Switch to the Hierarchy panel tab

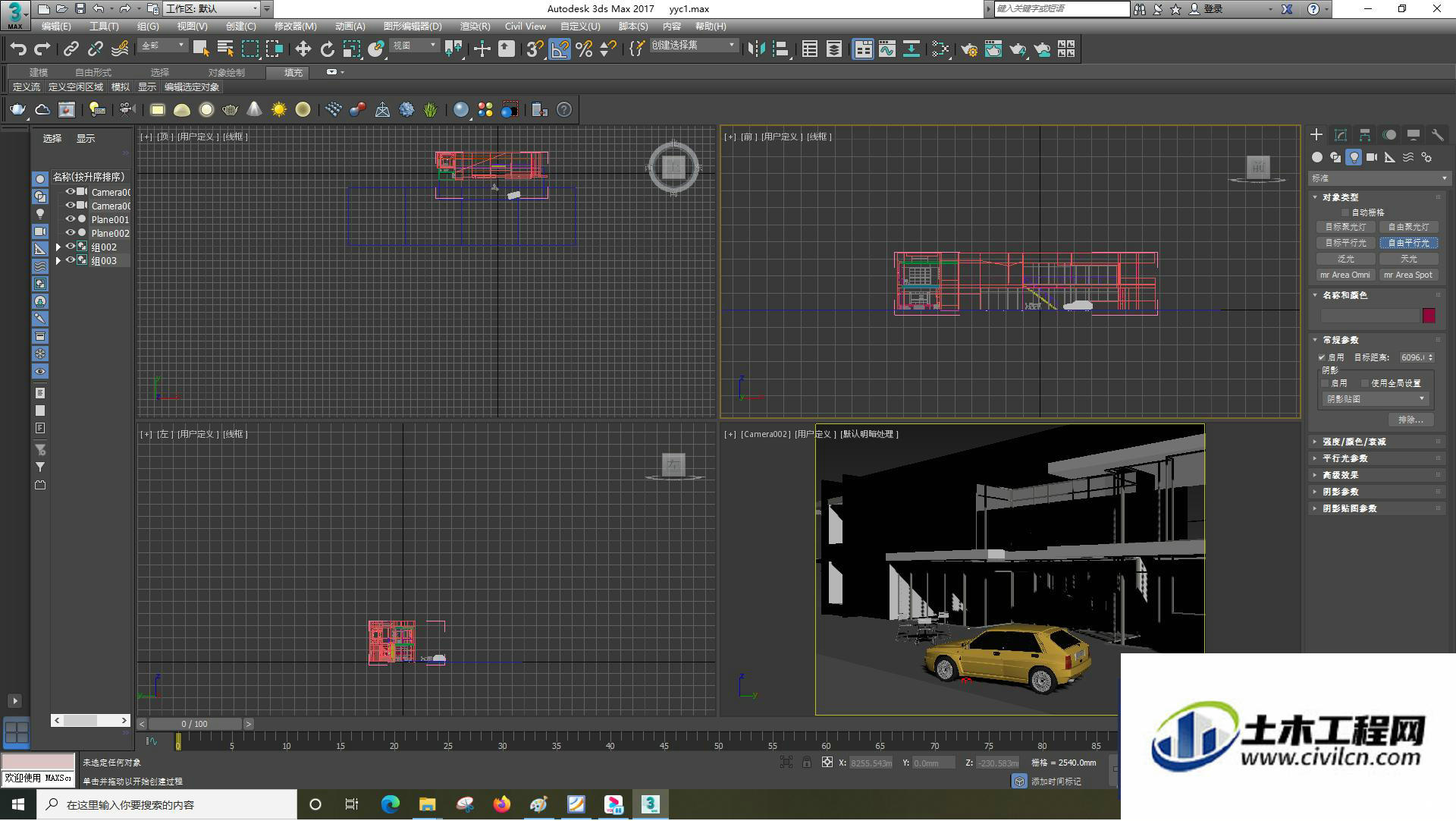click(x=1364, y=135)
